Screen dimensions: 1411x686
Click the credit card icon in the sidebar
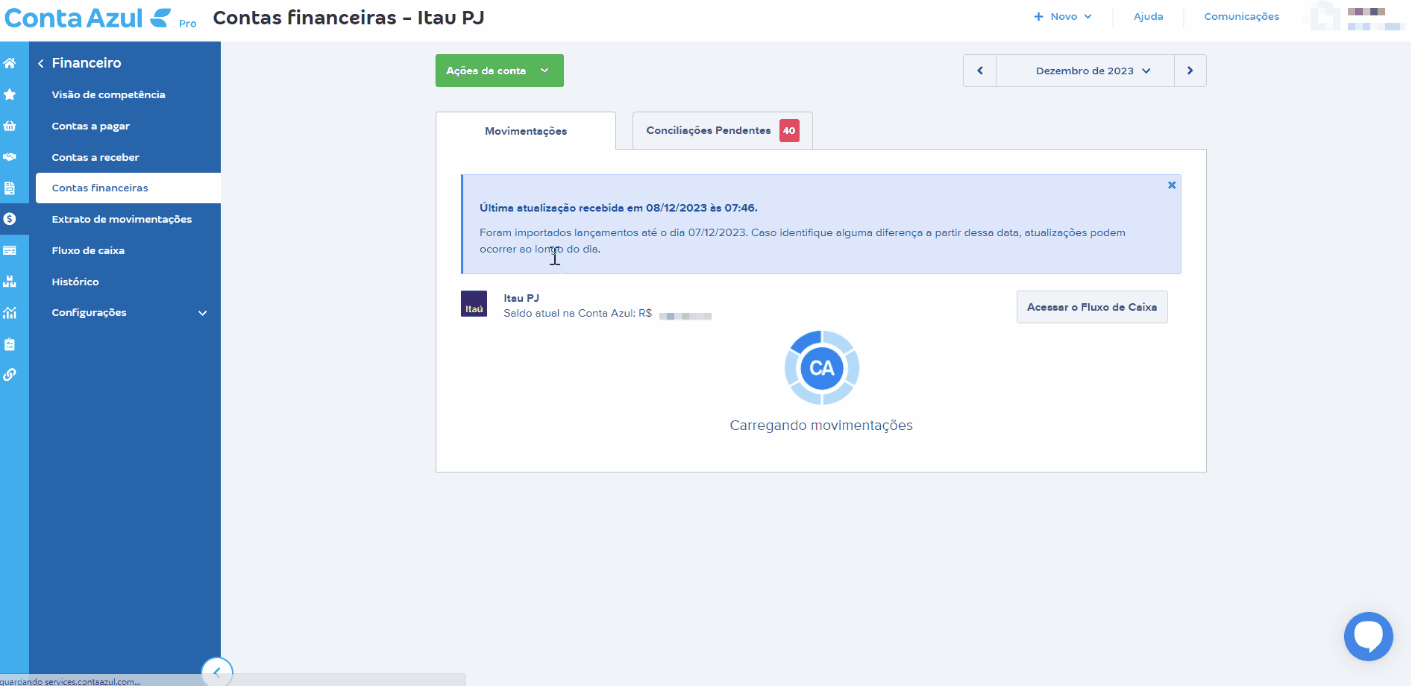coord(9,250)
